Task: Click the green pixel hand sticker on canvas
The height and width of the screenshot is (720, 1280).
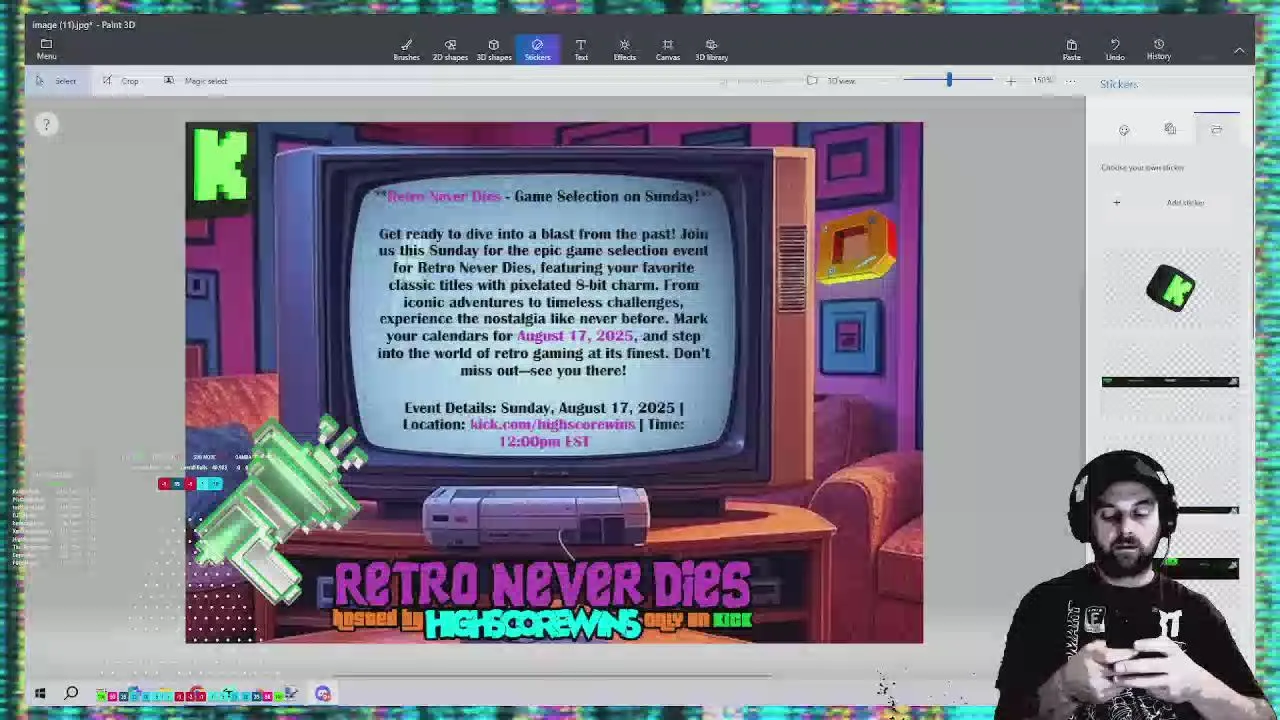Action: tap(283, 511)
